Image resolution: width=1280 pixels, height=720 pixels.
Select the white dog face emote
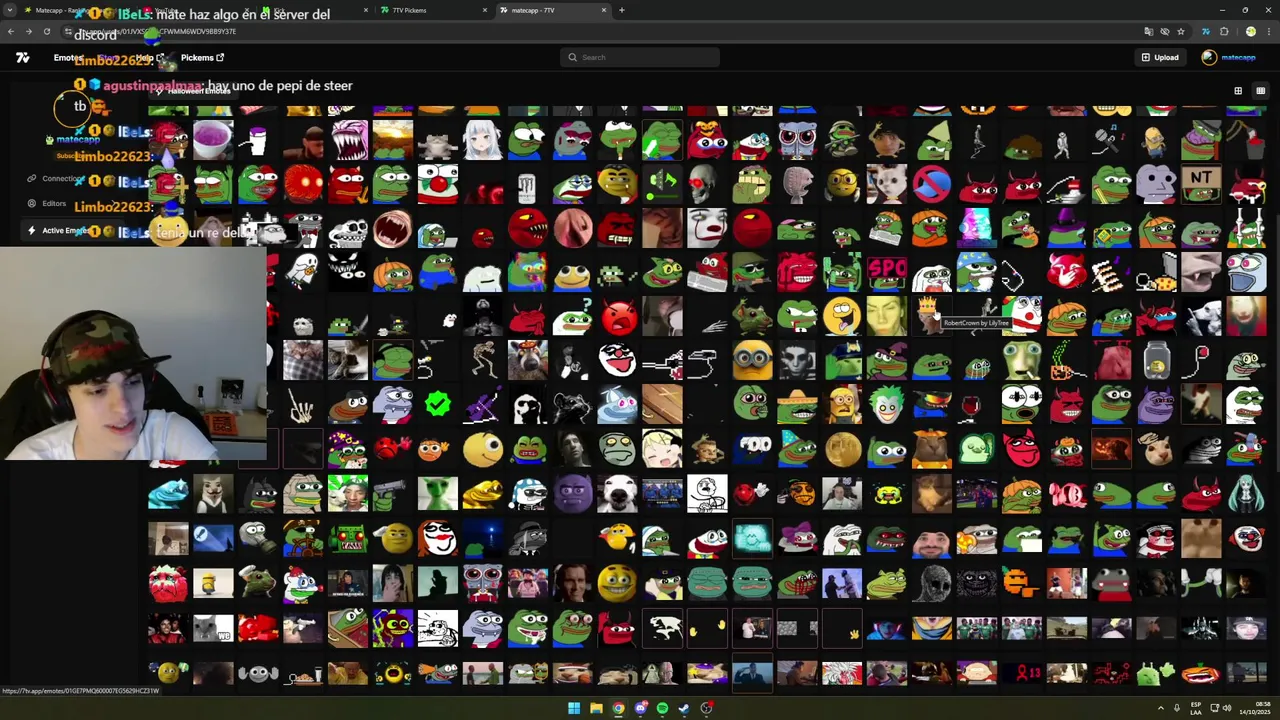click(617, 493)
